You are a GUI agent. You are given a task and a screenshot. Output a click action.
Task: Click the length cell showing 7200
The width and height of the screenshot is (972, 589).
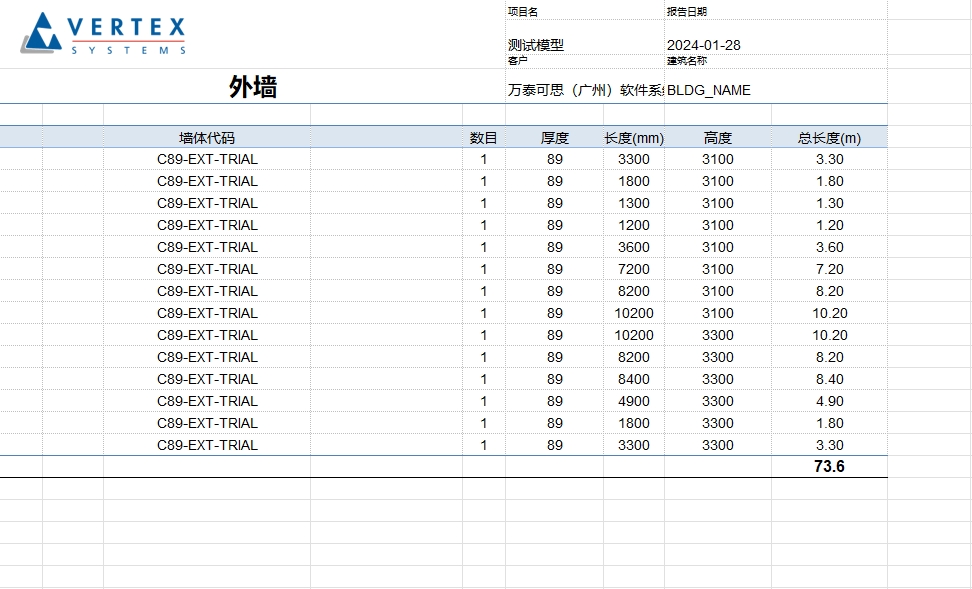tap(634, 269)
